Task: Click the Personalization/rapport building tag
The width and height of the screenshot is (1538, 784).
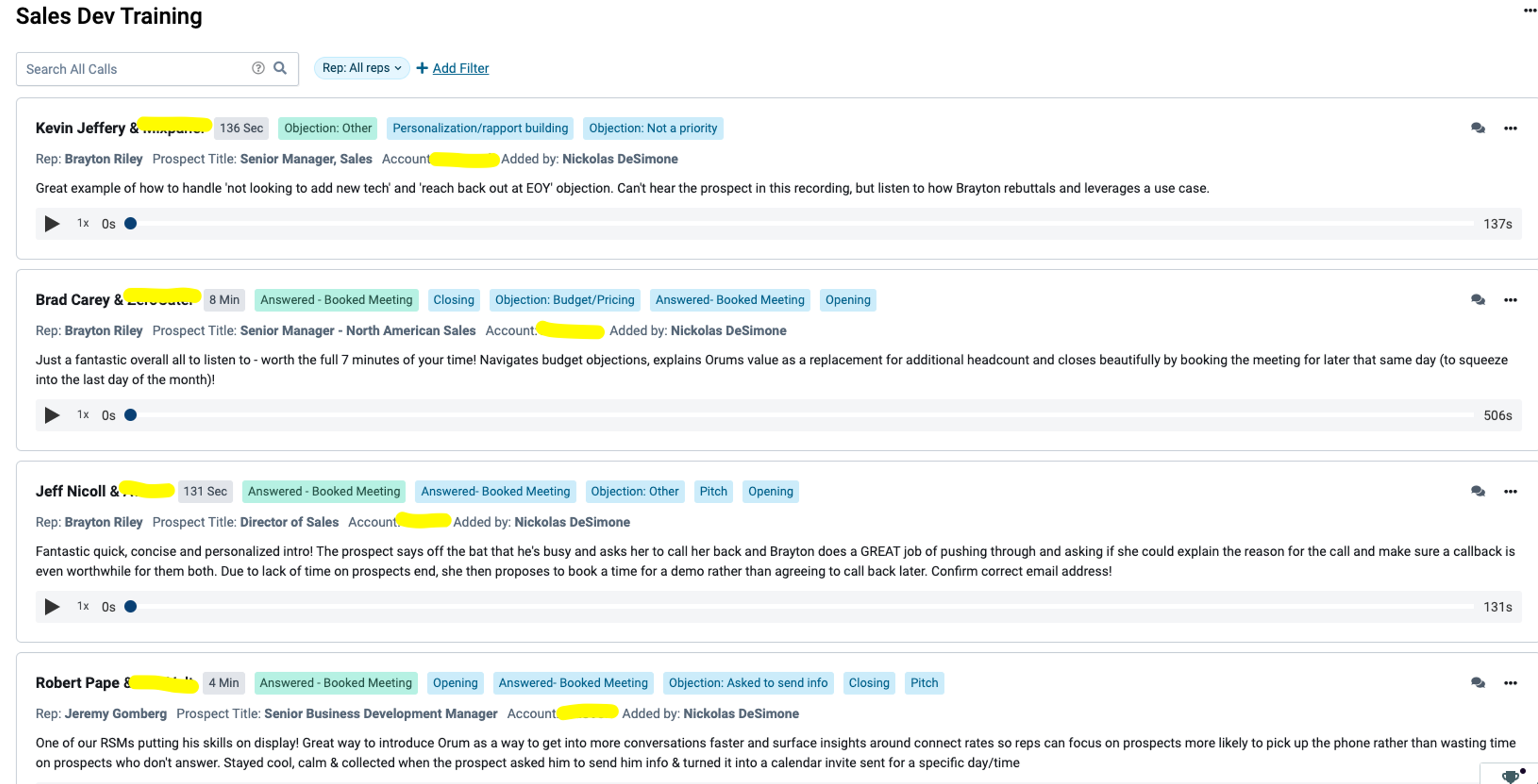Action: 480,129
